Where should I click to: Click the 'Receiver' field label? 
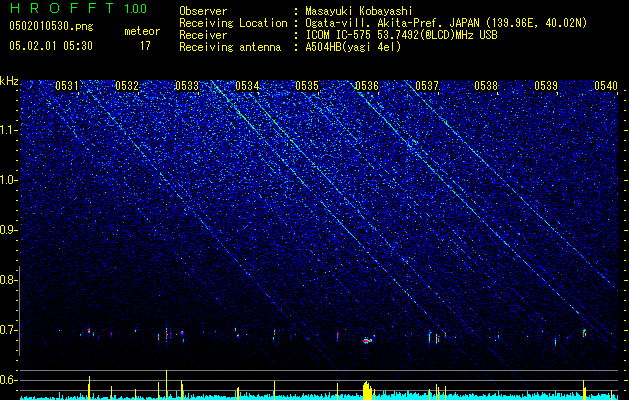coord(203,35)
